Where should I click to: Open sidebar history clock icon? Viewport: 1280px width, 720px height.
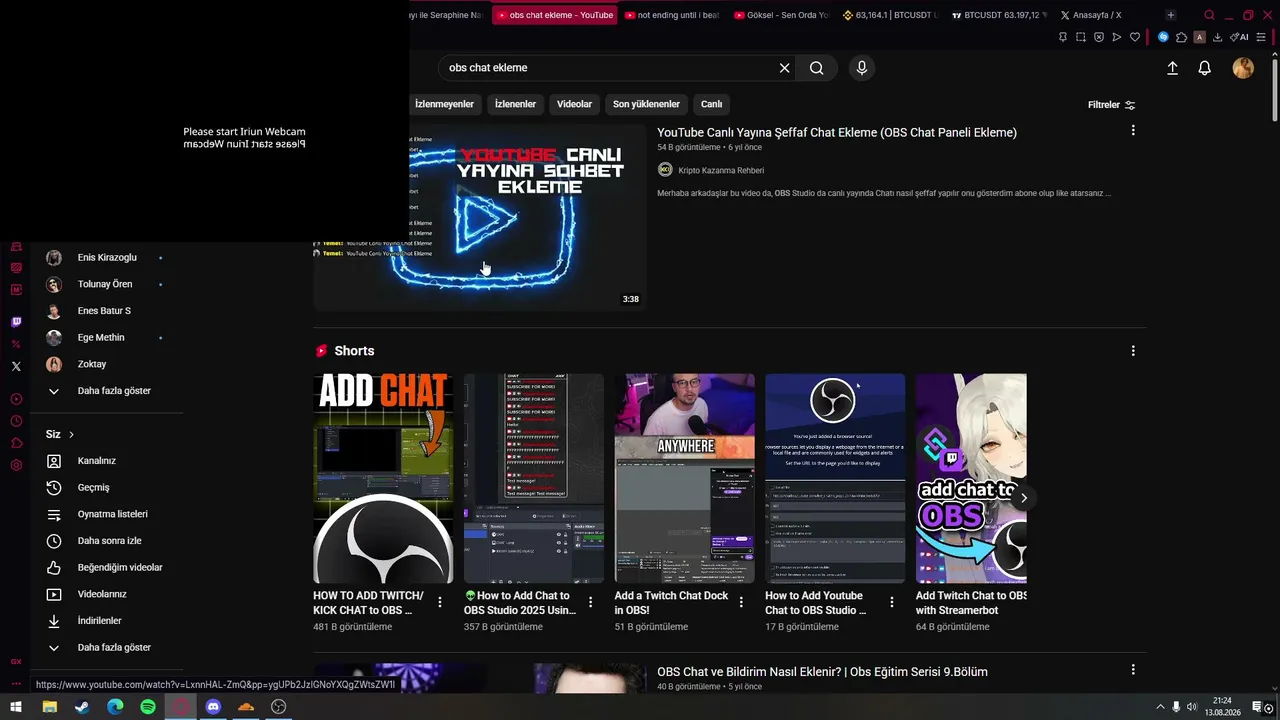[16, 421]
